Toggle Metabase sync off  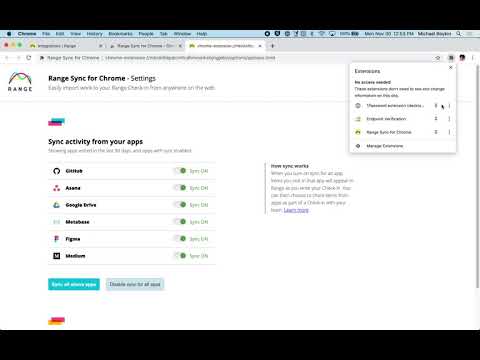tap(180, 222)
